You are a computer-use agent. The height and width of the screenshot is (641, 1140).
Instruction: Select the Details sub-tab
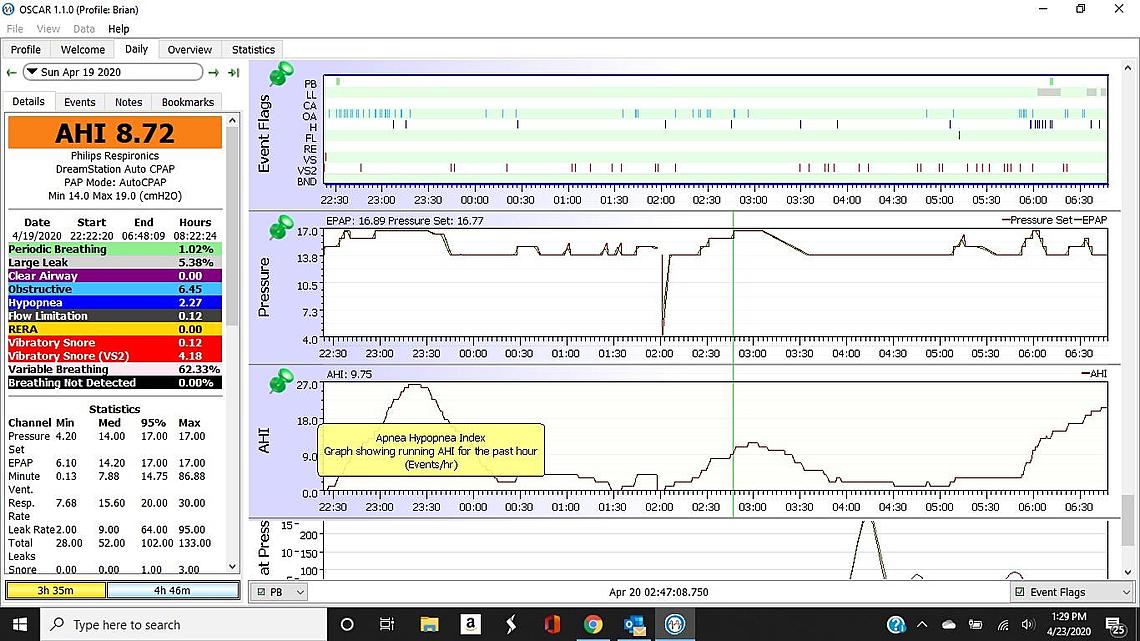28,102
